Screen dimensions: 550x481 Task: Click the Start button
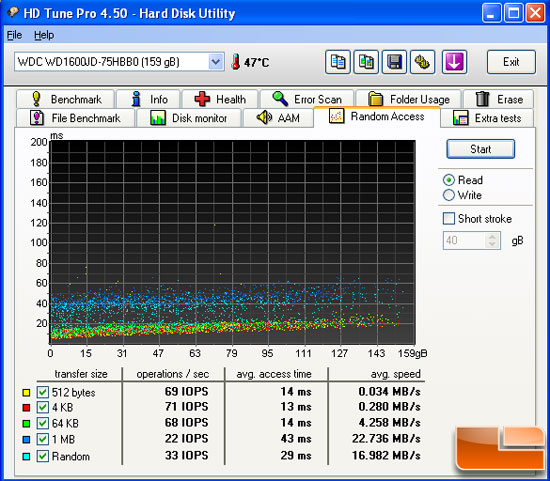point(481,149)
